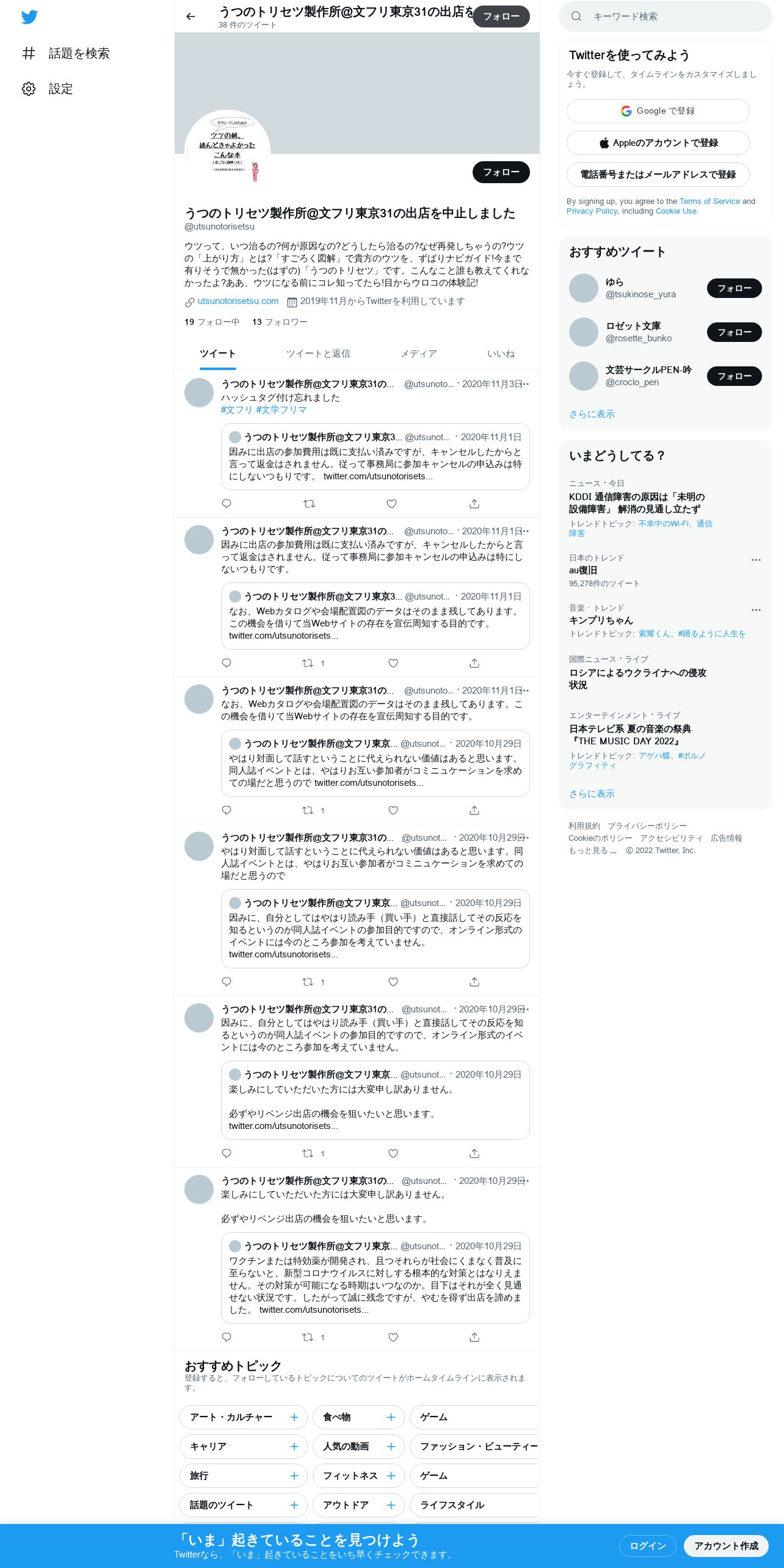
Task: Share the 楽しみにしていただいた tweet
Action: coord(474,1337)
